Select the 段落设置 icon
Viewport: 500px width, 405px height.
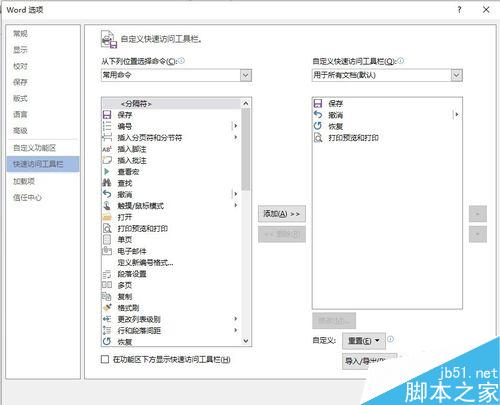[x=107, y=274]
